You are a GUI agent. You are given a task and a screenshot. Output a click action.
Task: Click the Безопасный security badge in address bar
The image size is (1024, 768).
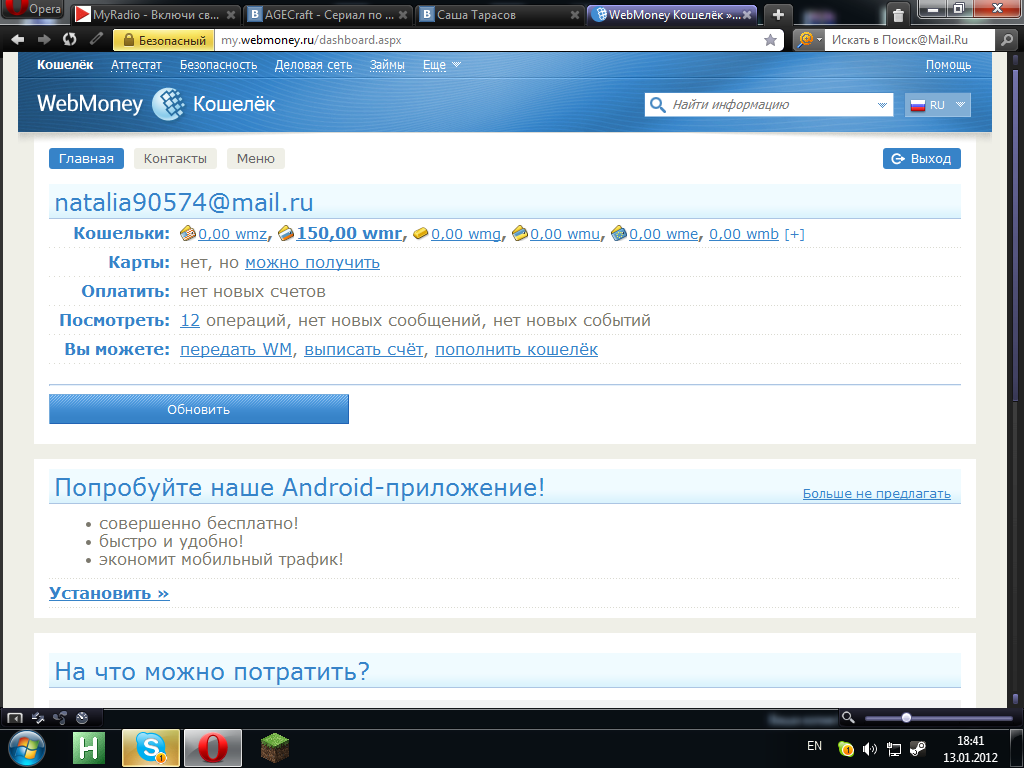click(x=165, y=40)
